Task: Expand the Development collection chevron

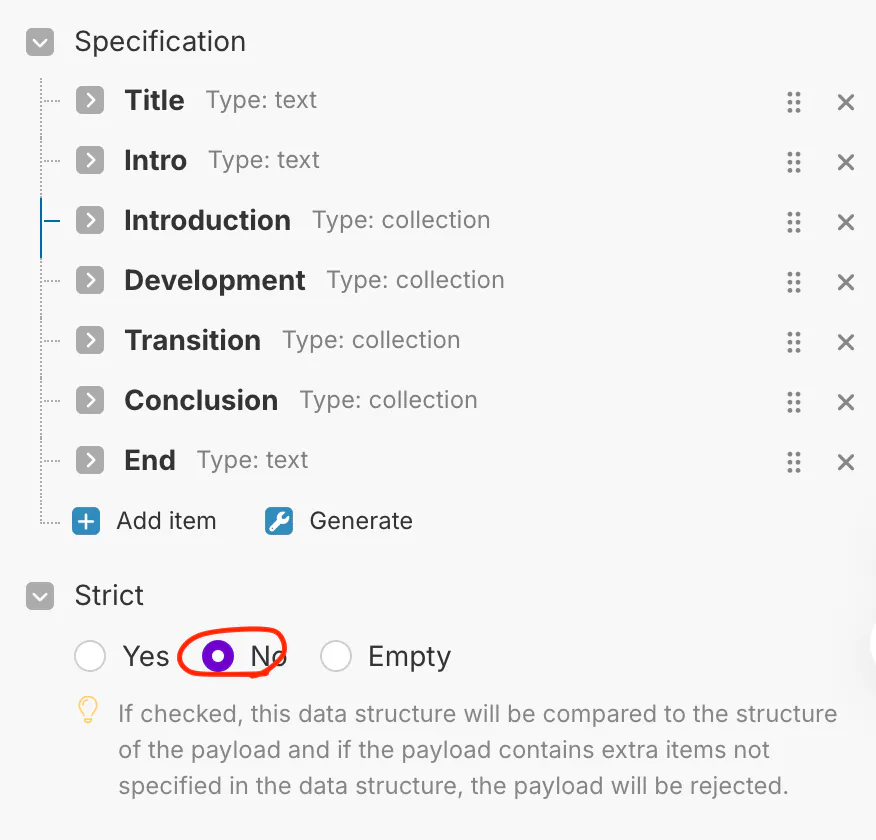Action: pyautogui.click(x=90, y=281)
